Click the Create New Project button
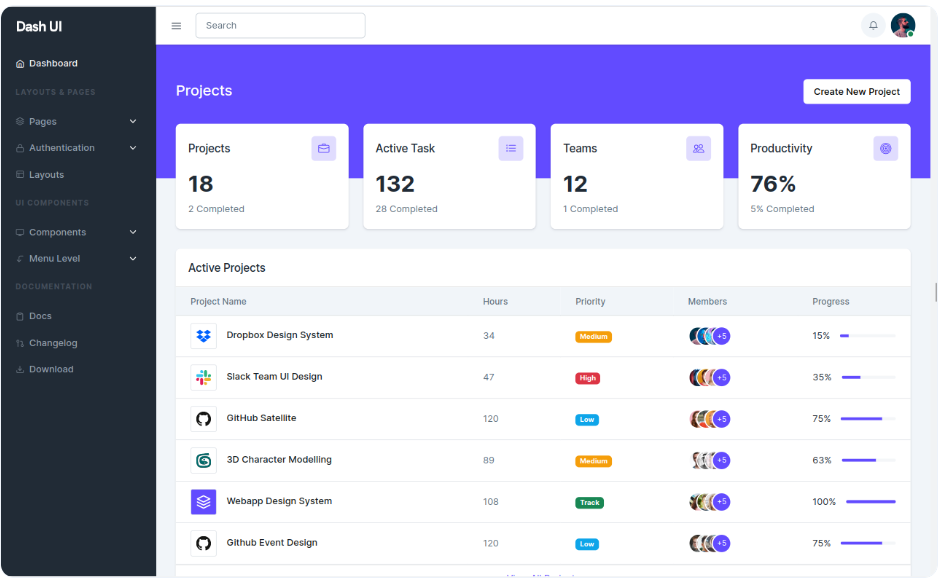The image size is (941, 582). [856, 92]
